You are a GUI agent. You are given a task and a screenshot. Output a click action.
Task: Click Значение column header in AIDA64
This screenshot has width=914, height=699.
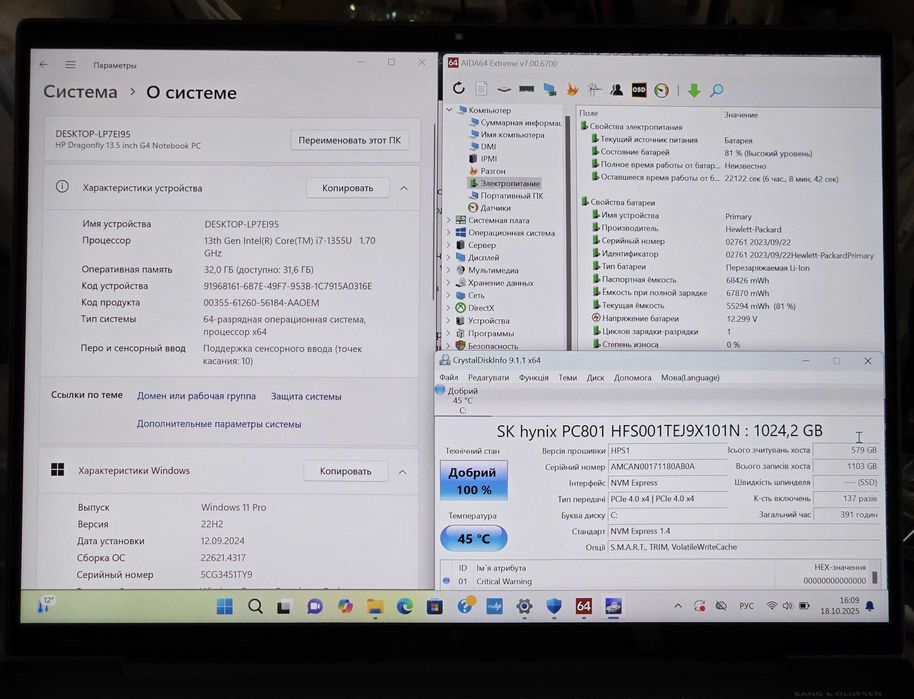point(741,115)
